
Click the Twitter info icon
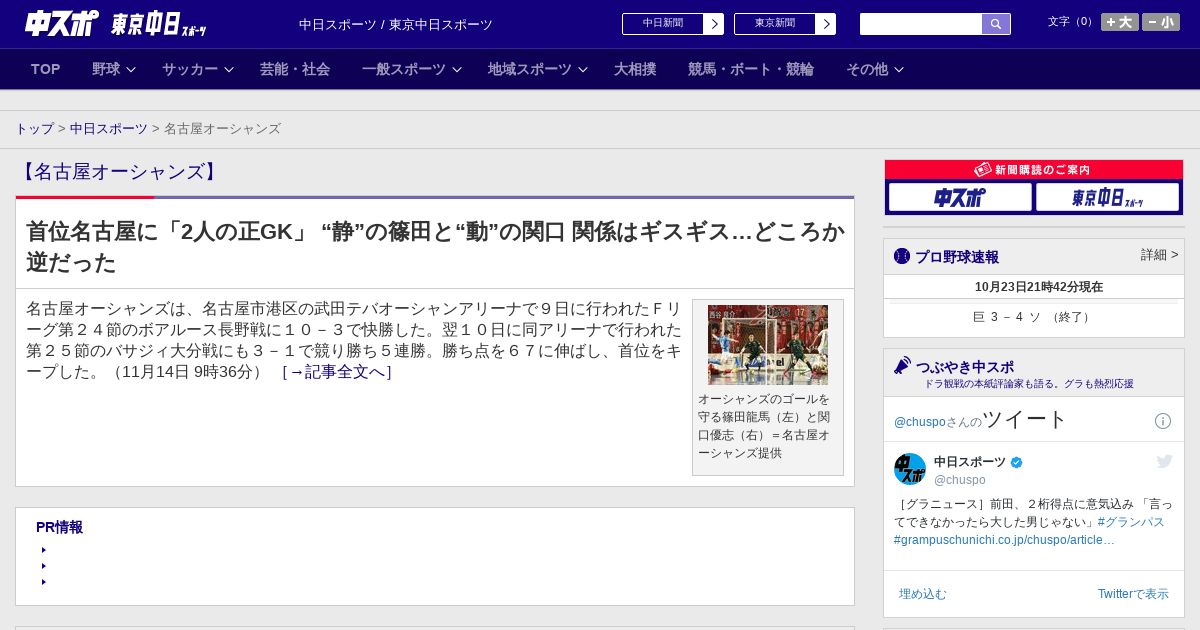[1163, 421]
